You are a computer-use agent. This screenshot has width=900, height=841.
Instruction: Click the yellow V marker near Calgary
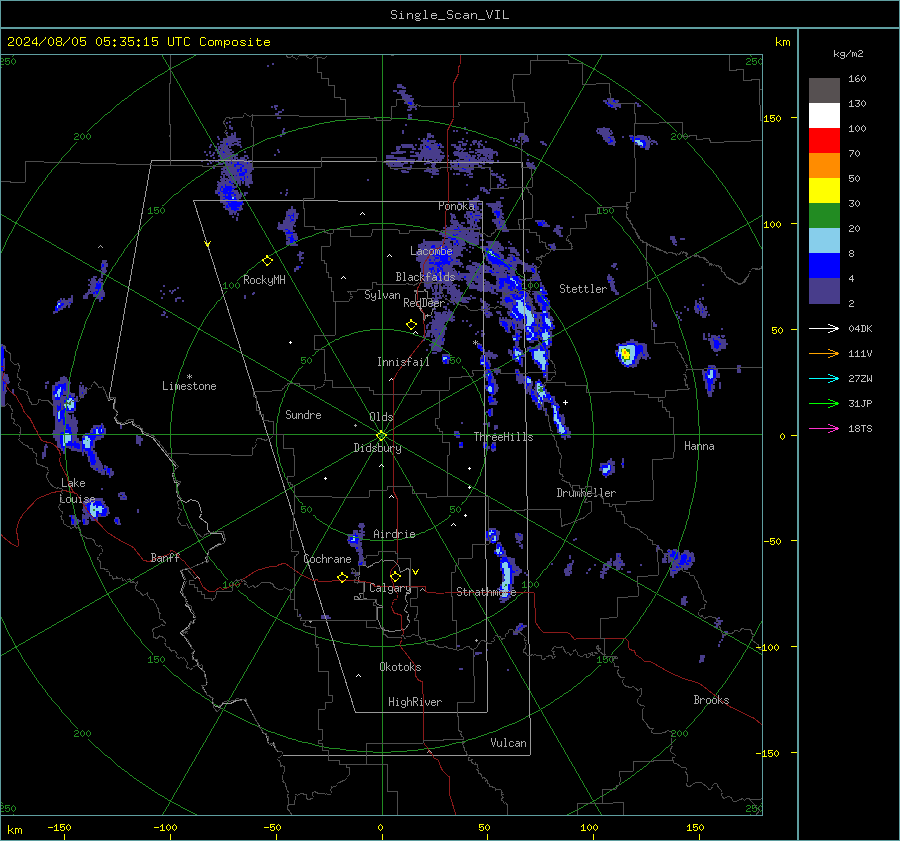point(415,572)
